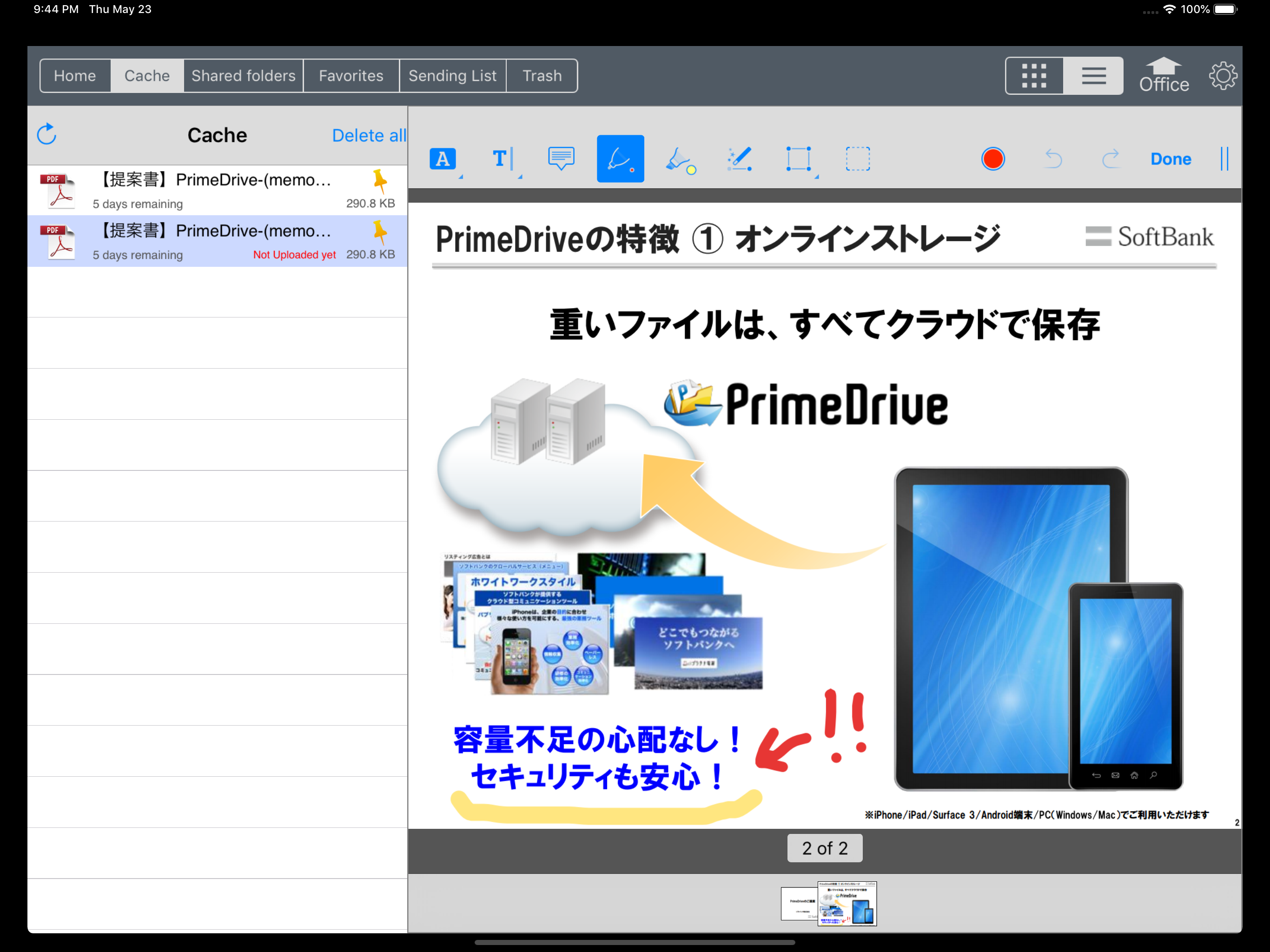Expand text highlight tool options arrow
1270x952 pixels.
(x=461, y=177)
